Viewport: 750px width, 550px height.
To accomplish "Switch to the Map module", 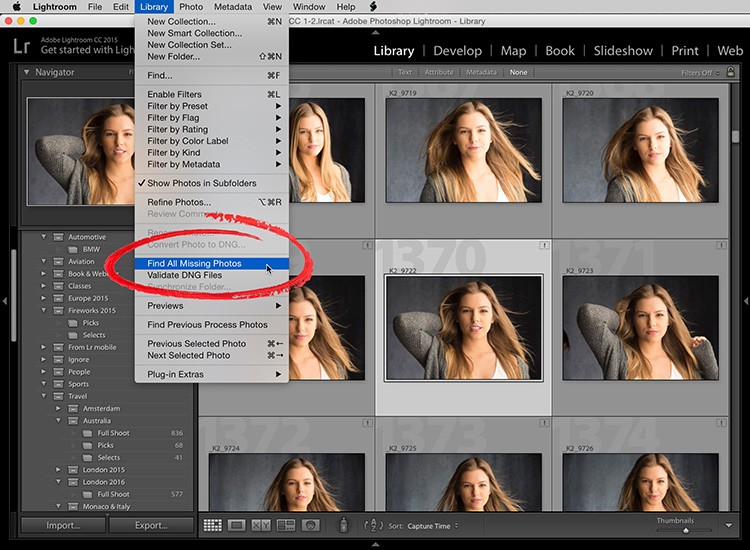I will (x=513, y=51).
